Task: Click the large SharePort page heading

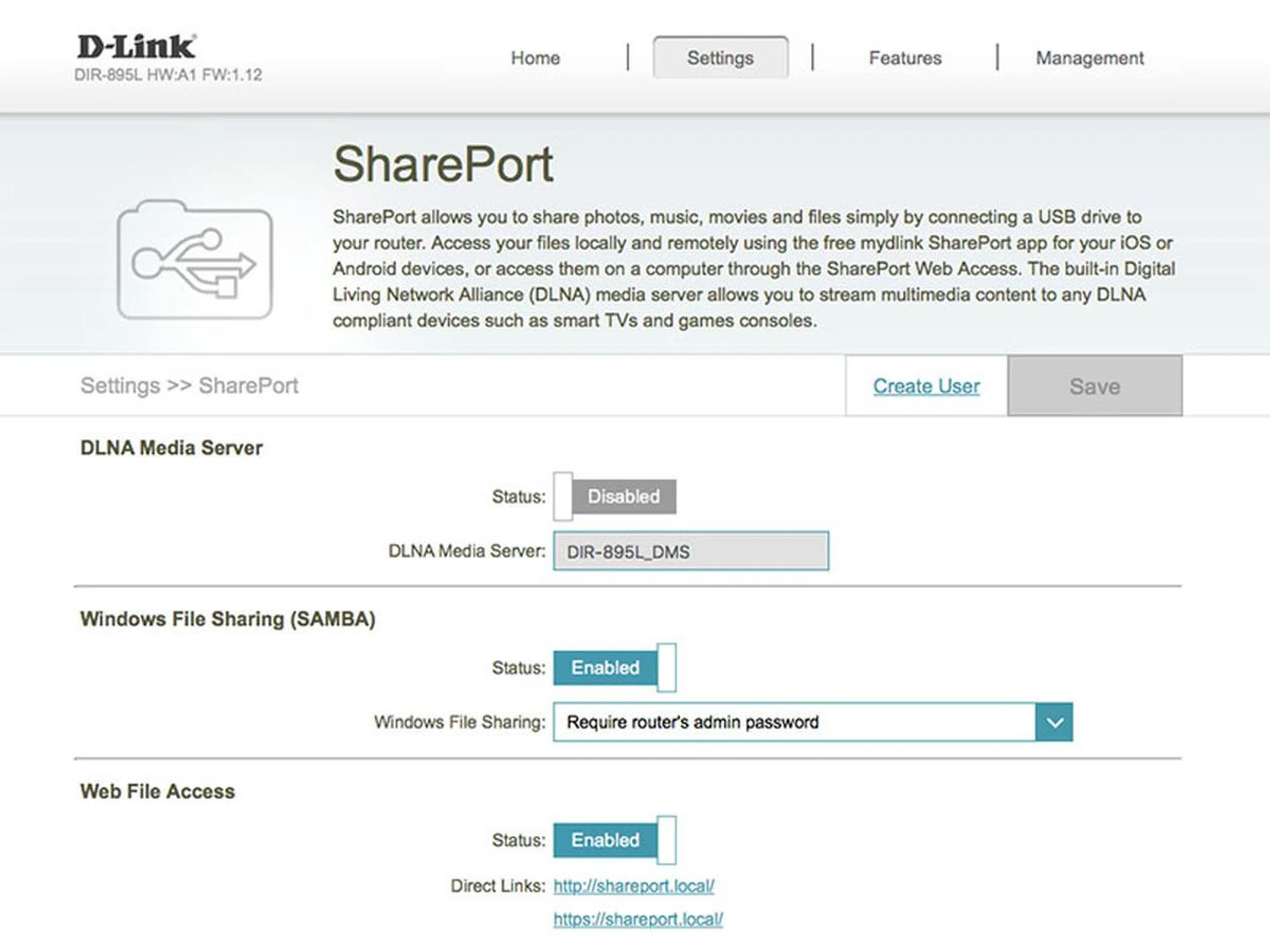Action: point(443,164)
